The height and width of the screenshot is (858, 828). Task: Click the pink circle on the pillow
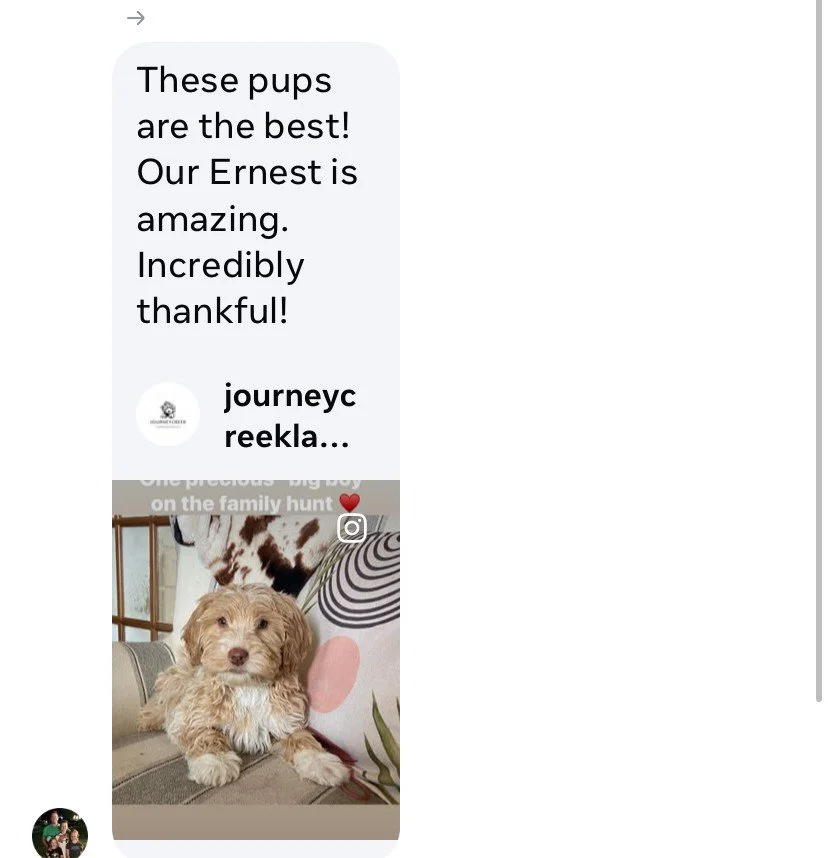(x=334, y=674)
